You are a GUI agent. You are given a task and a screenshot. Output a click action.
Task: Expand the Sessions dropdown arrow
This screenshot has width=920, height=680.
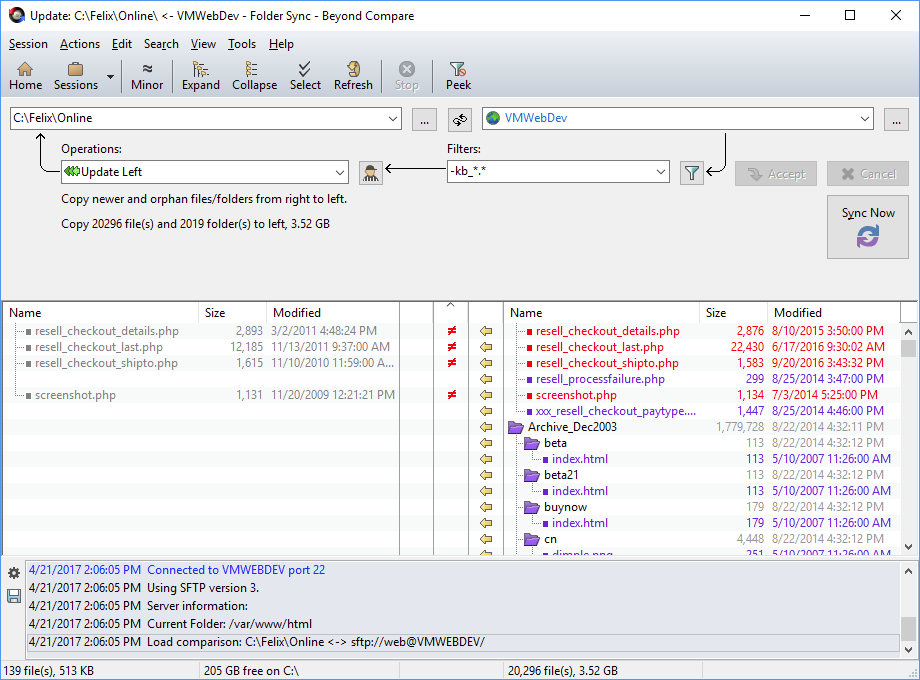click(x=110, y=76)
